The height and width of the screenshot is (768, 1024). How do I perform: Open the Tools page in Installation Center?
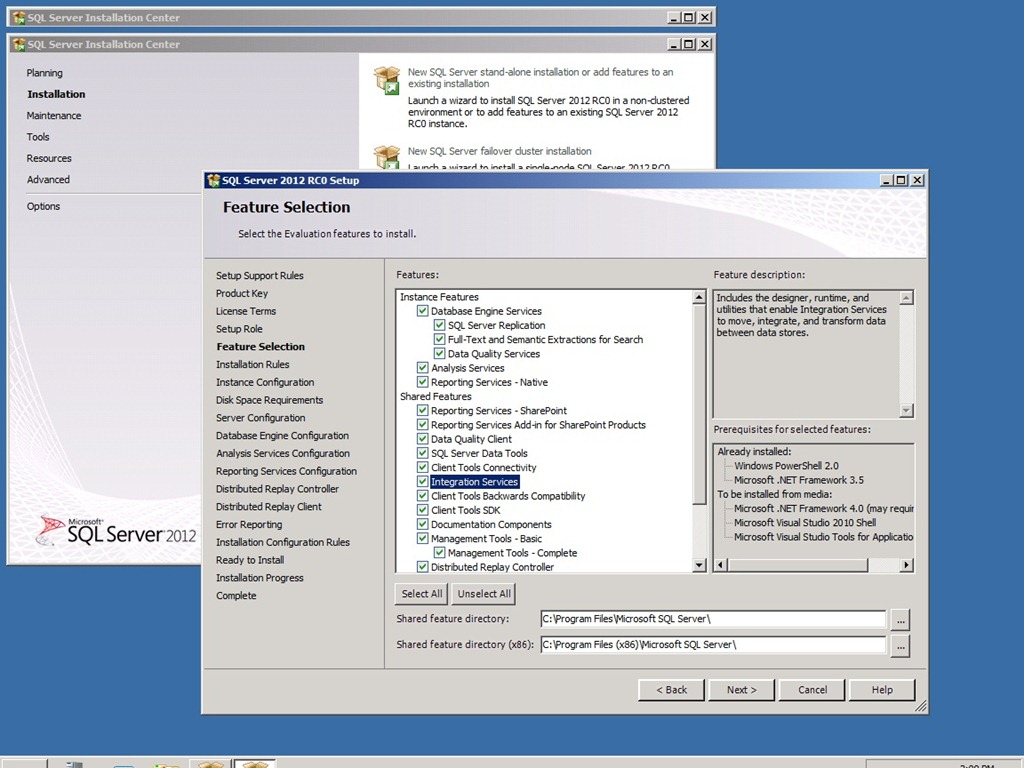click(38, 137)
